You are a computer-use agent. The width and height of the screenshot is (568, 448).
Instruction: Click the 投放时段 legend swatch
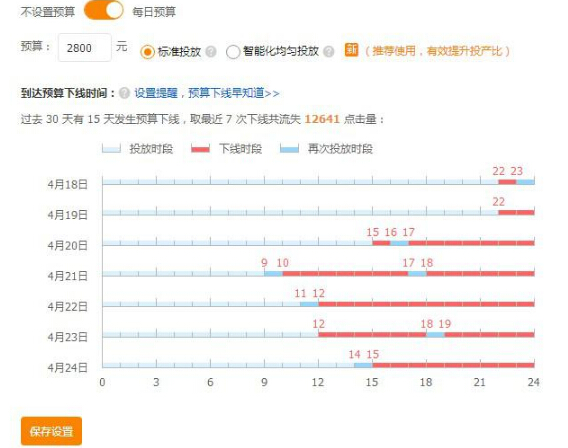[111, 148]
